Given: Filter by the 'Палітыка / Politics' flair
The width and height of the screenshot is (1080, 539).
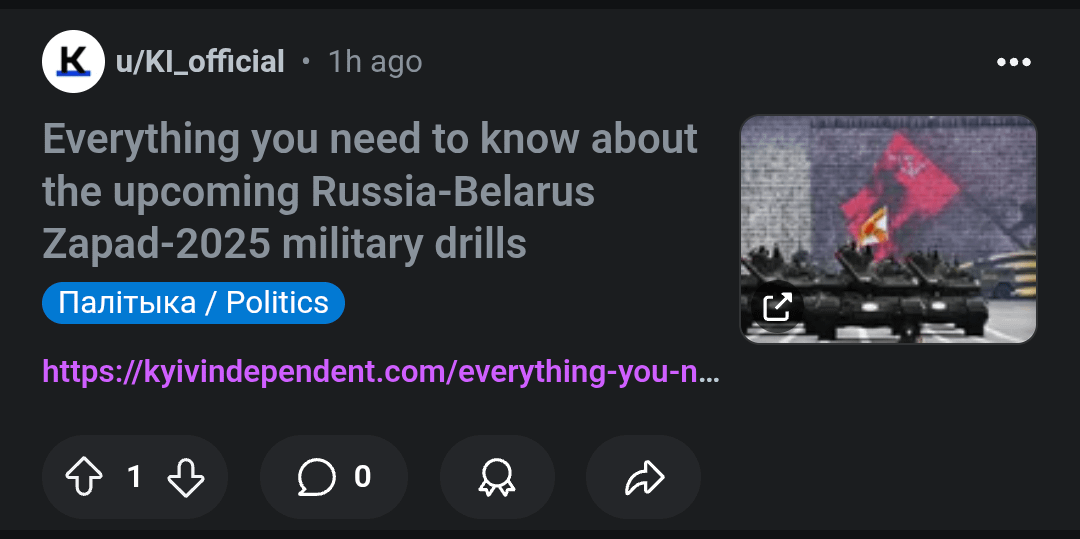Looking at the screenshot, I should pos(193,303).
